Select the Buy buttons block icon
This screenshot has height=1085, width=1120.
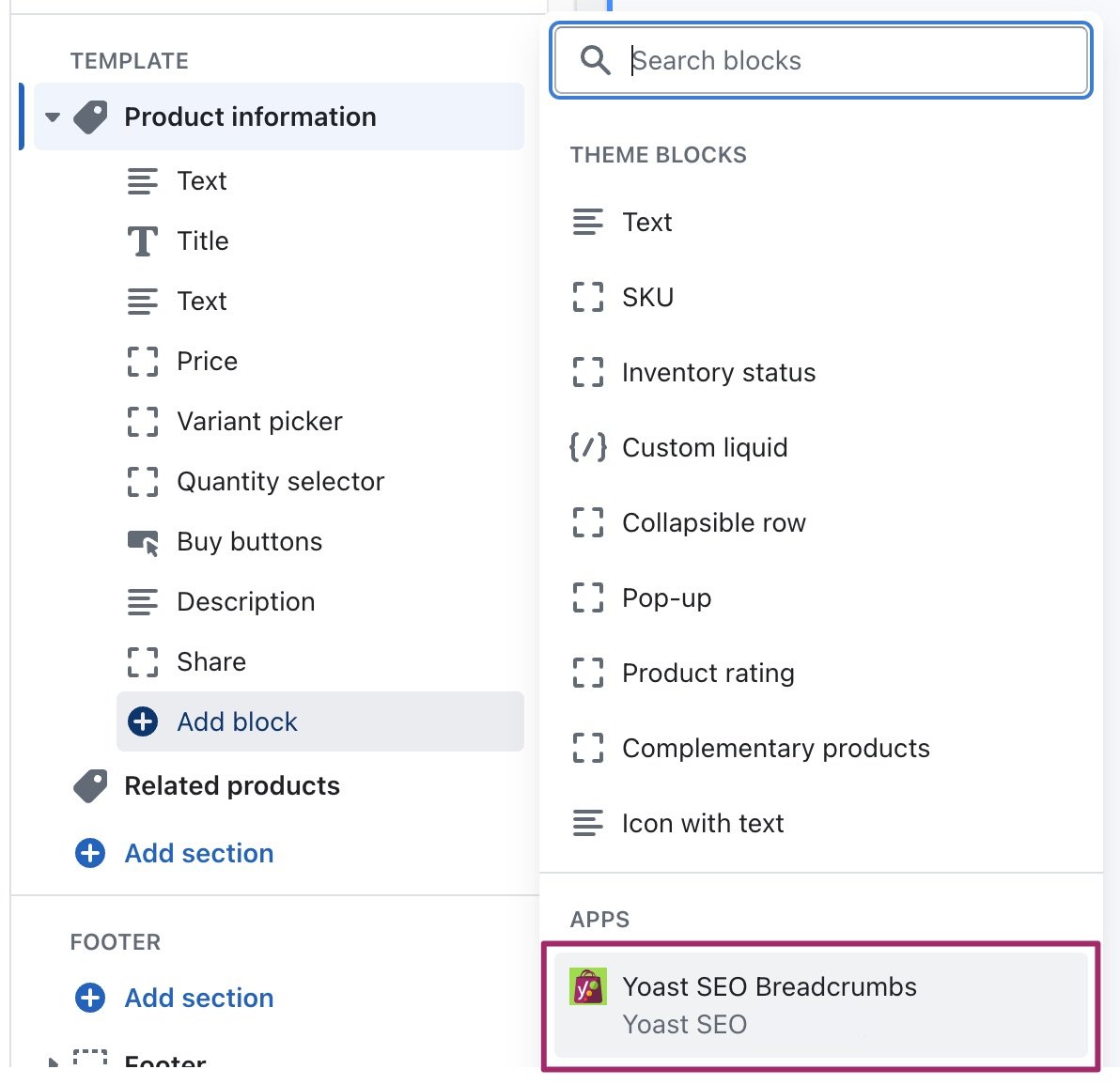[x=143, y=542]
